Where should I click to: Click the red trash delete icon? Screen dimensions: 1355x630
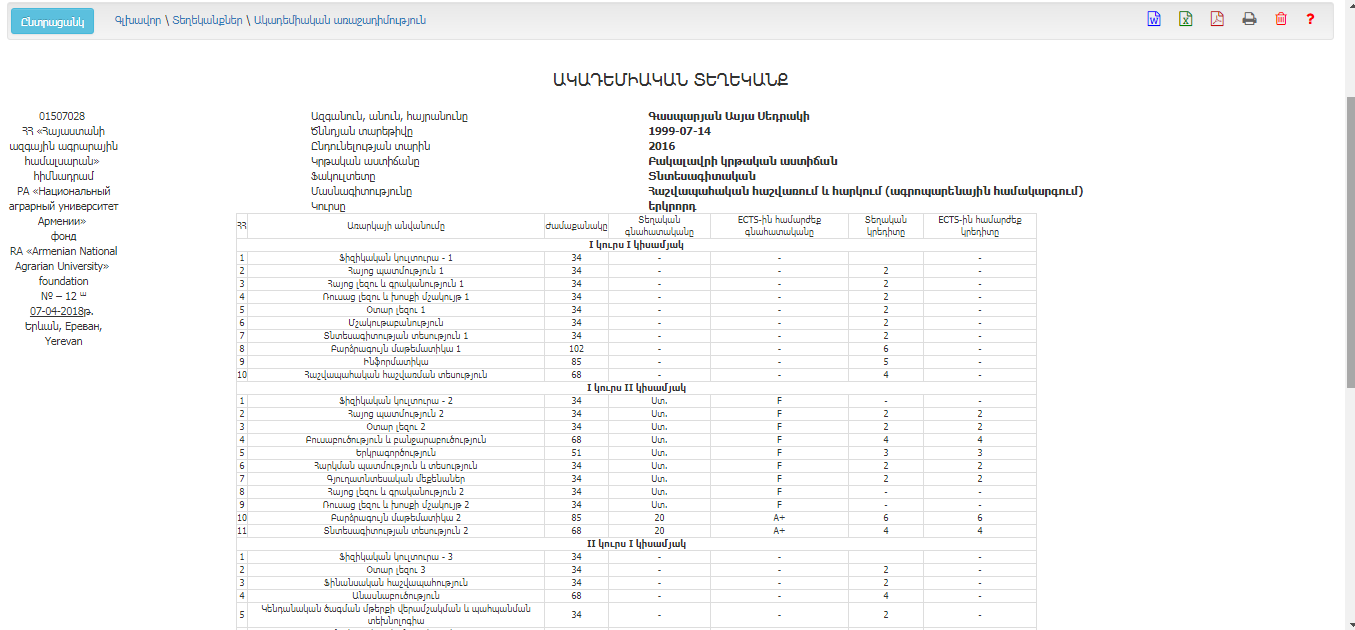(x=1280, y=19)
